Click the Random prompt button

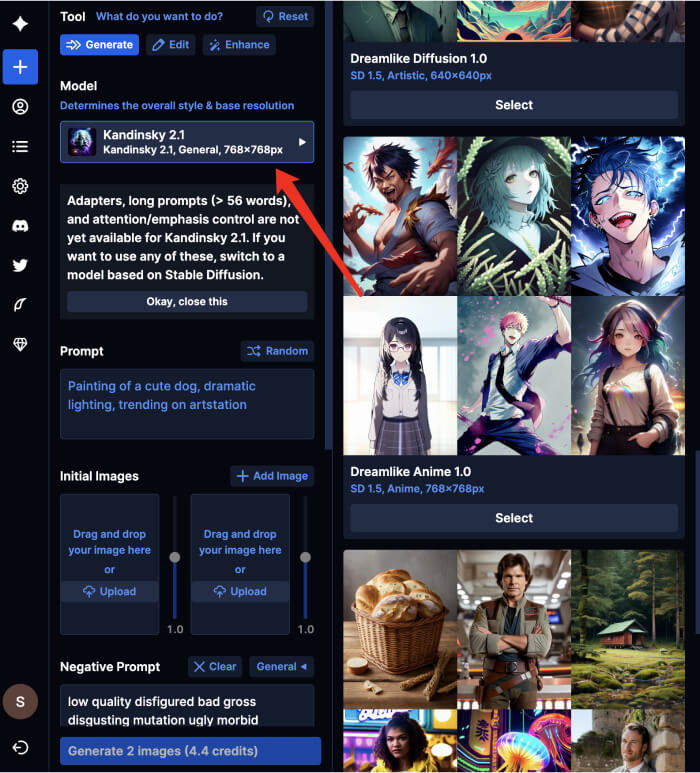click(x=277, y=351)
